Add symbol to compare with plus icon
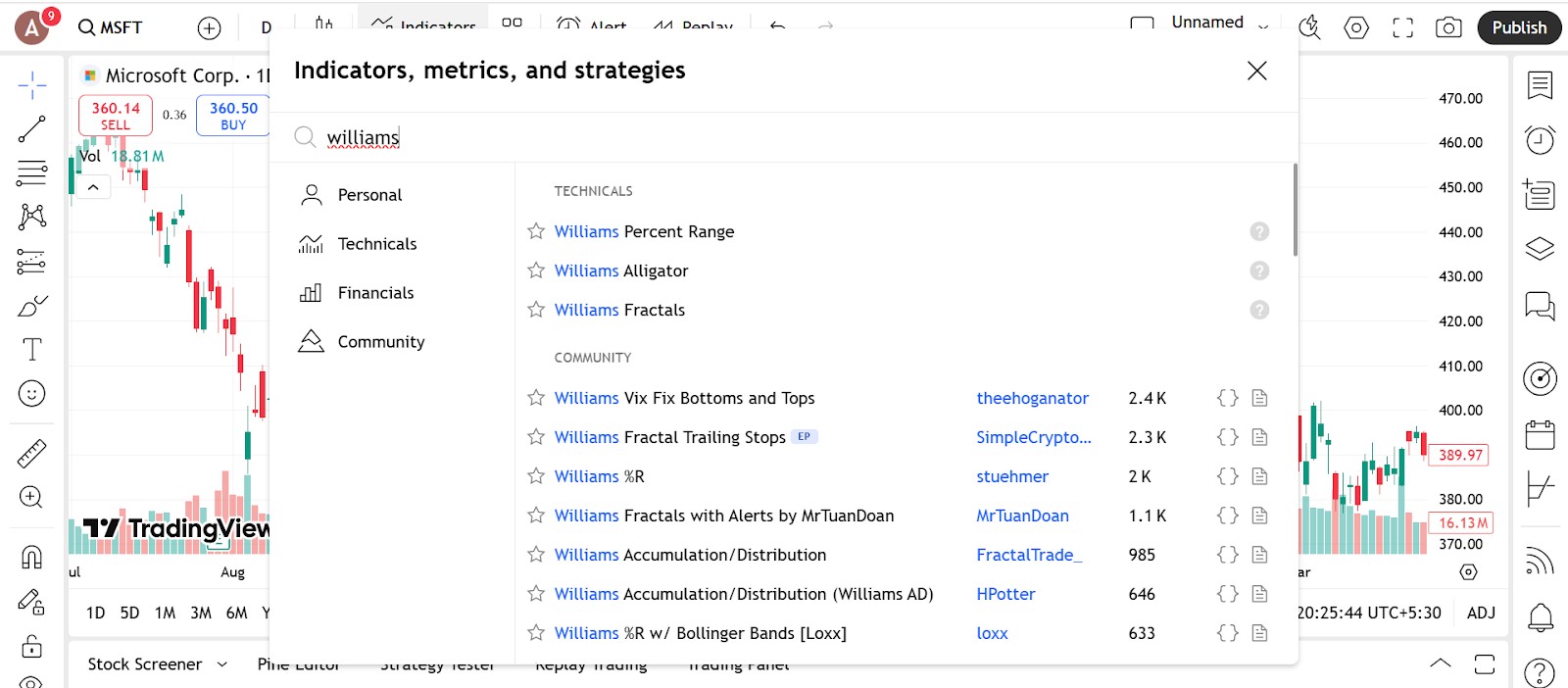This screenshot has width=1568, height=688. (209, 28)
